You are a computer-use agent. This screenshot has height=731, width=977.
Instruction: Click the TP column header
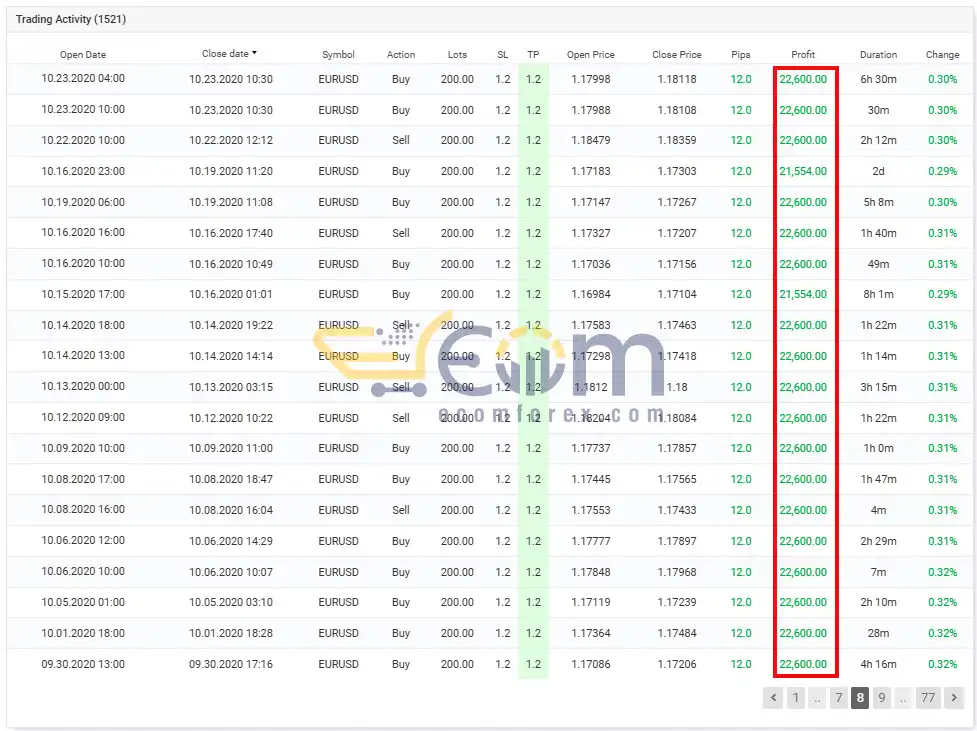pos(533,54)
